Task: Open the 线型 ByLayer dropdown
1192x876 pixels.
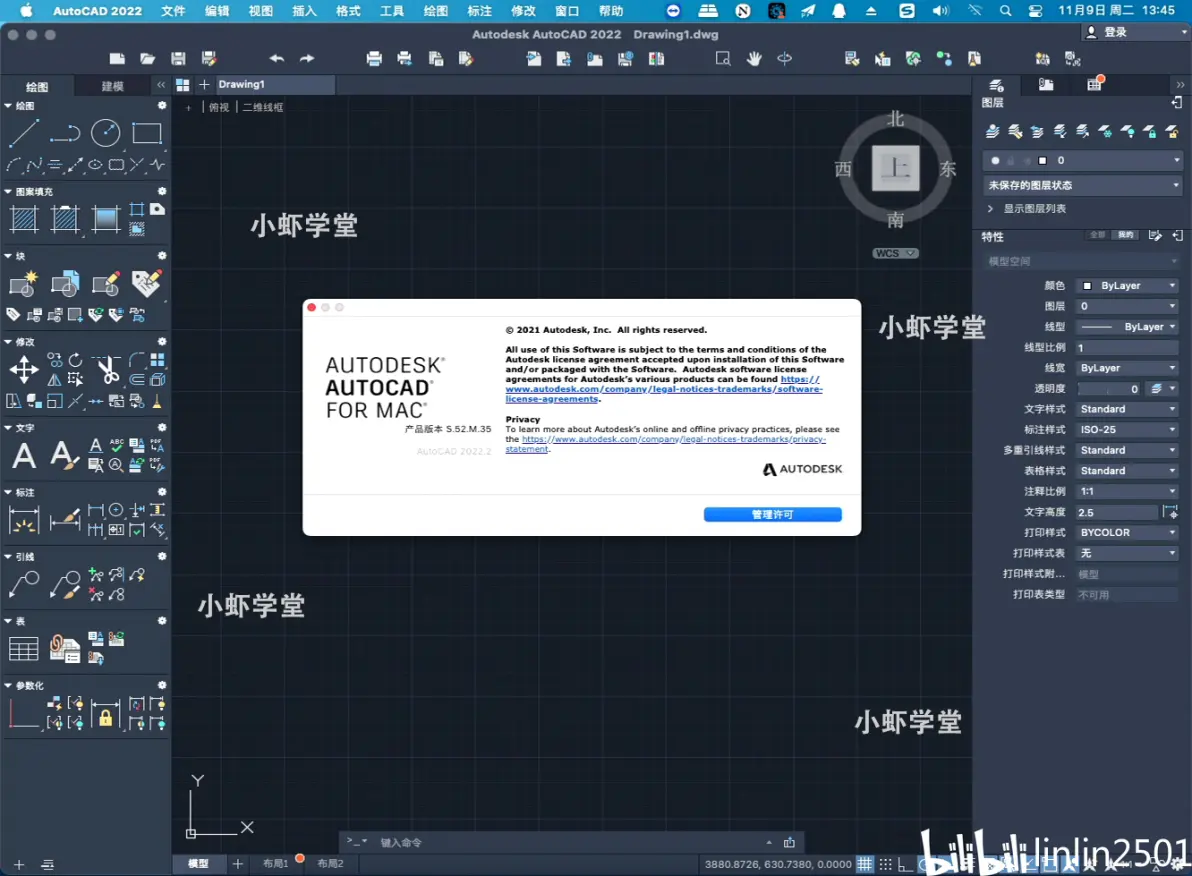Action: (x=1127, y=327)
